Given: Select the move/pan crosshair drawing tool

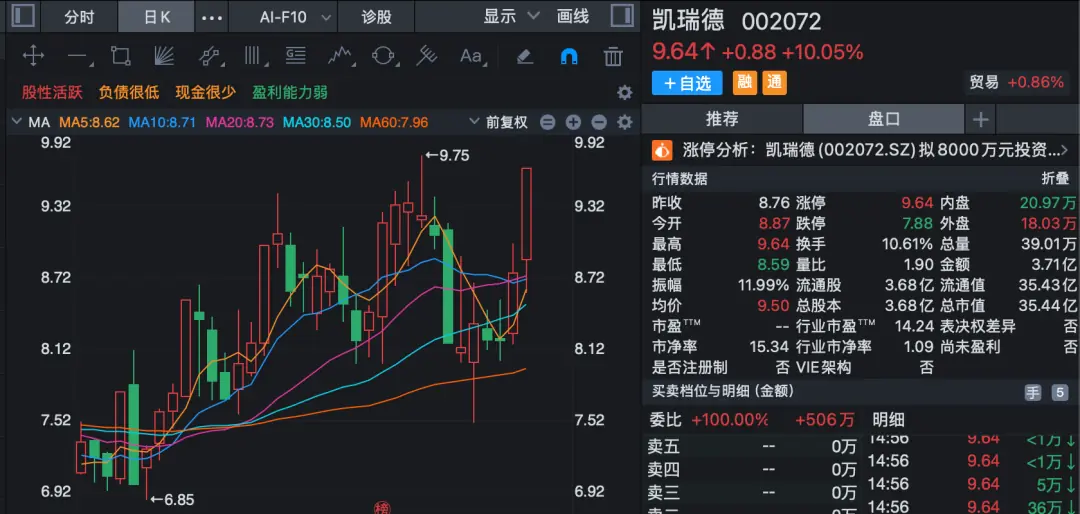Looking at the screenshot, I should pyautogui.click(x=33, y=56).
